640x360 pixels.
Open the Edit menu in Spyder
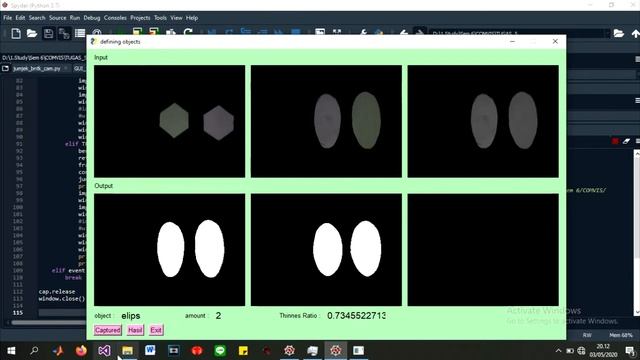[x=20, y=18]
